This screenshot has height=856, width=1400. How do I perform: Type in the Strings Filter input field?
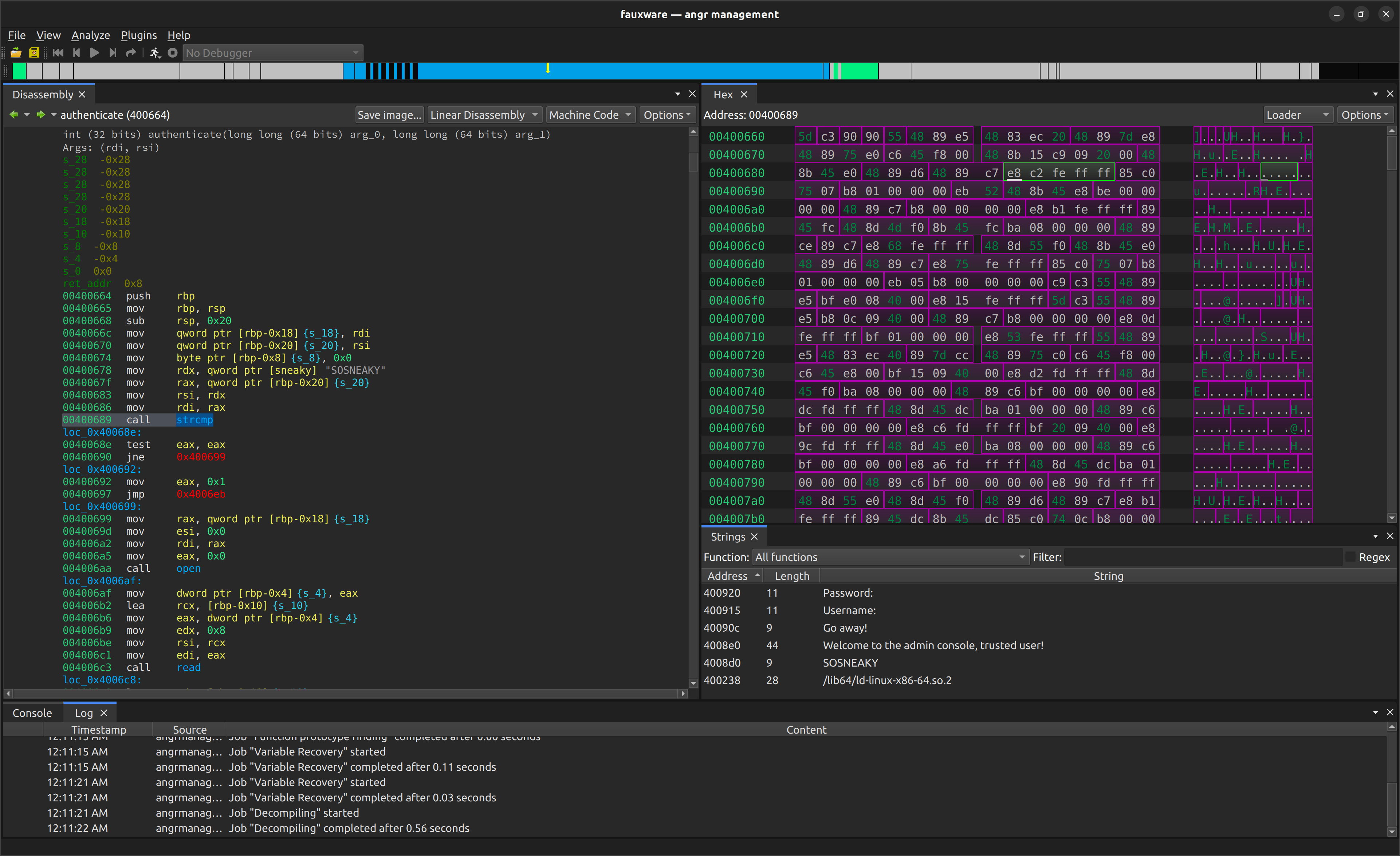click(x=1204, y=557)
